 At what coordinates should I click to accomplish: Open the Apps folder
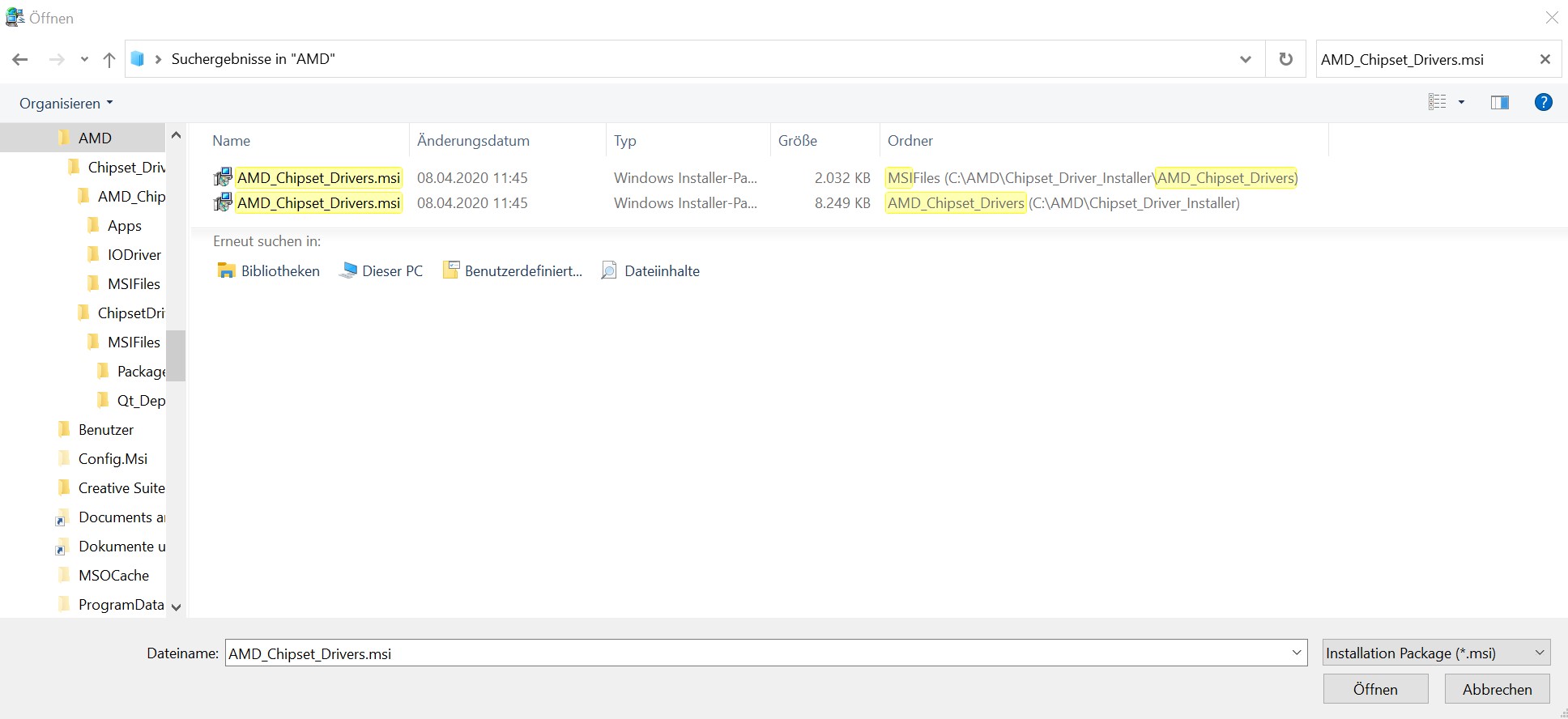tap(115, 225)
